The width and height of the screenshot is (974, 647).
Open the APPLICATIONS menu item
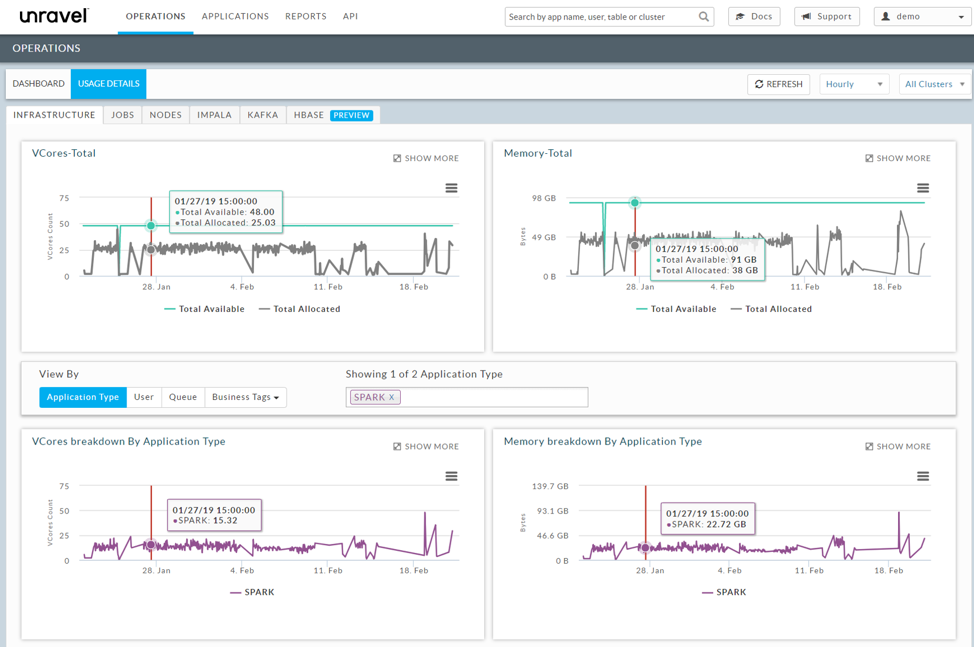click(235, 17)
